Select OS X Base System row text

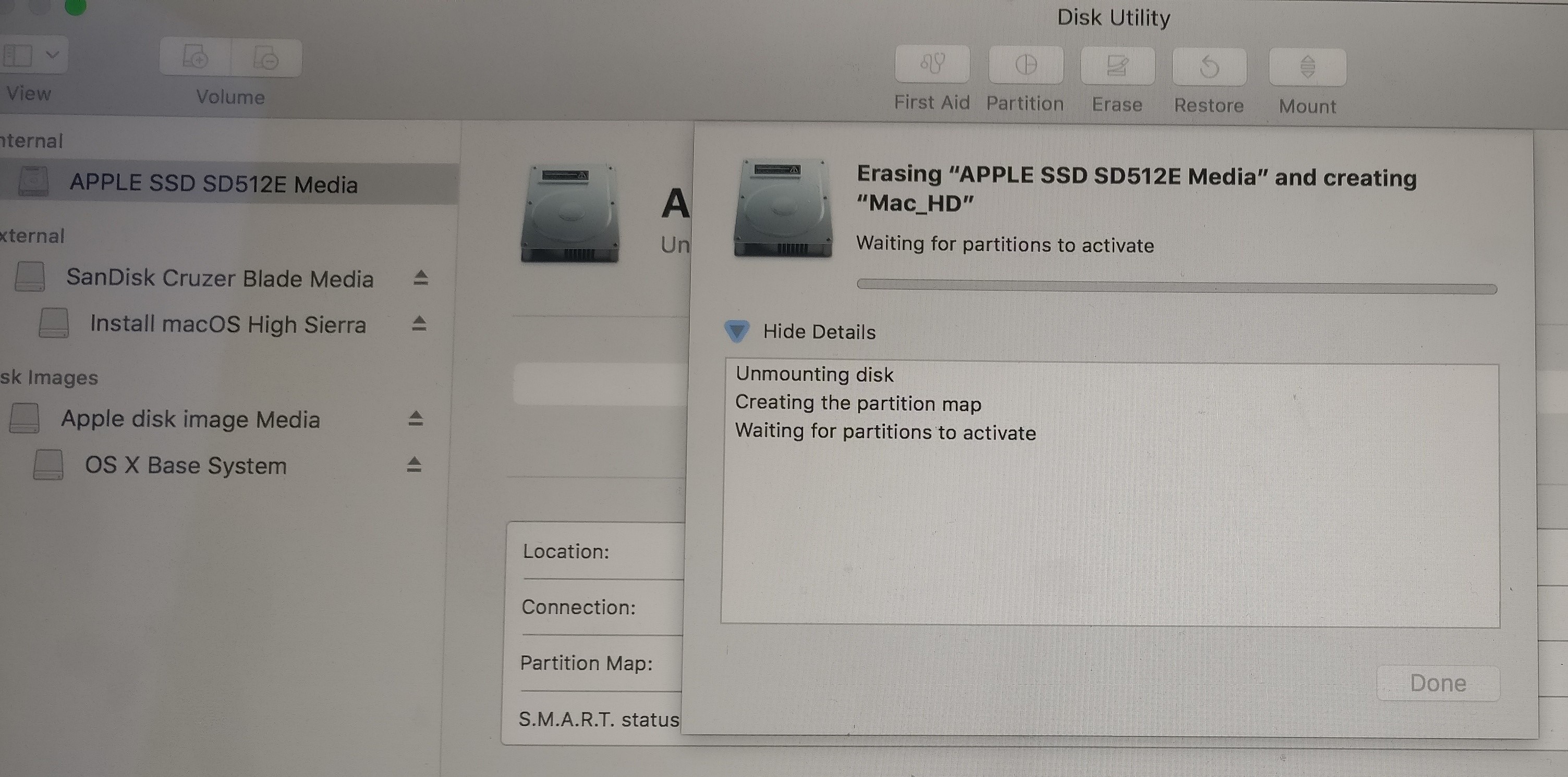tap(186, 465)
